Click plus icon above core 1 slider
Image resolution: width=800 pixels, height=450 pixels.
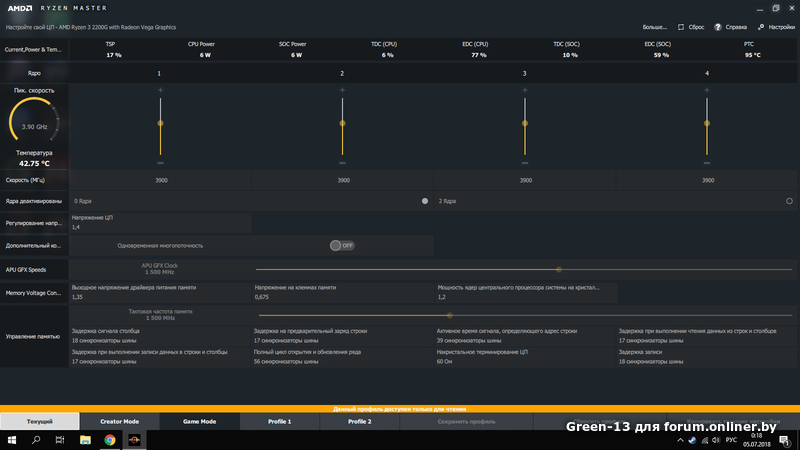[160, 91]
